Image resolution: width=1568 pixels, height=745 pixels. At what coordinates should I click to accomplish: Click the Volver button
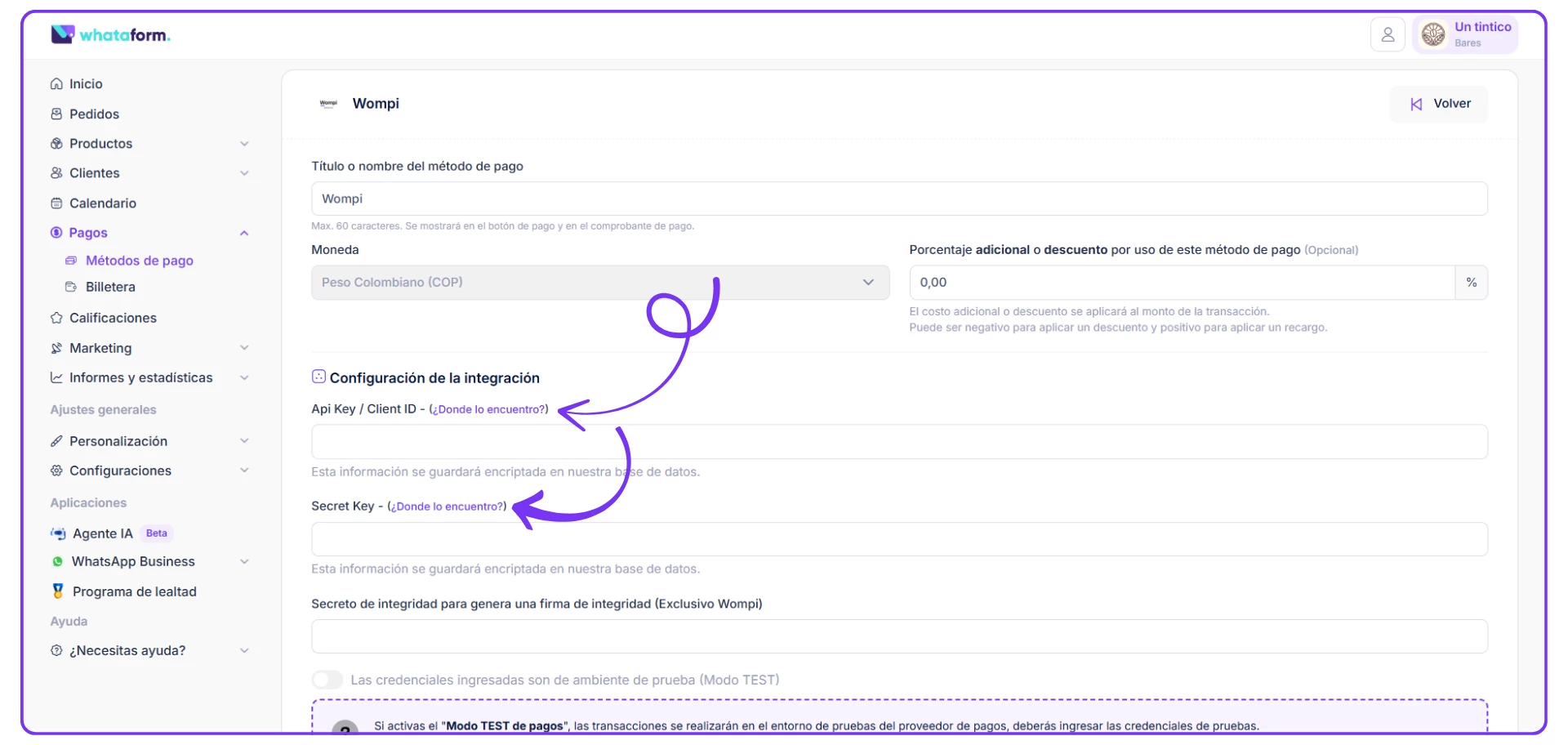(1439, 104)
